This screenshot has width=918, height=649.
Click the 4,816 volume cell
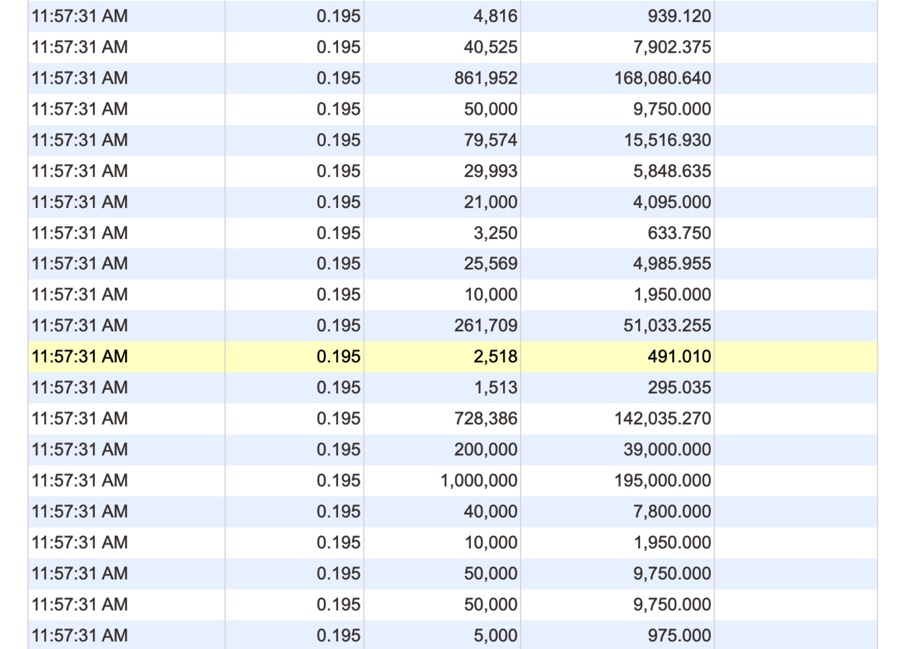tap(495, 16)
